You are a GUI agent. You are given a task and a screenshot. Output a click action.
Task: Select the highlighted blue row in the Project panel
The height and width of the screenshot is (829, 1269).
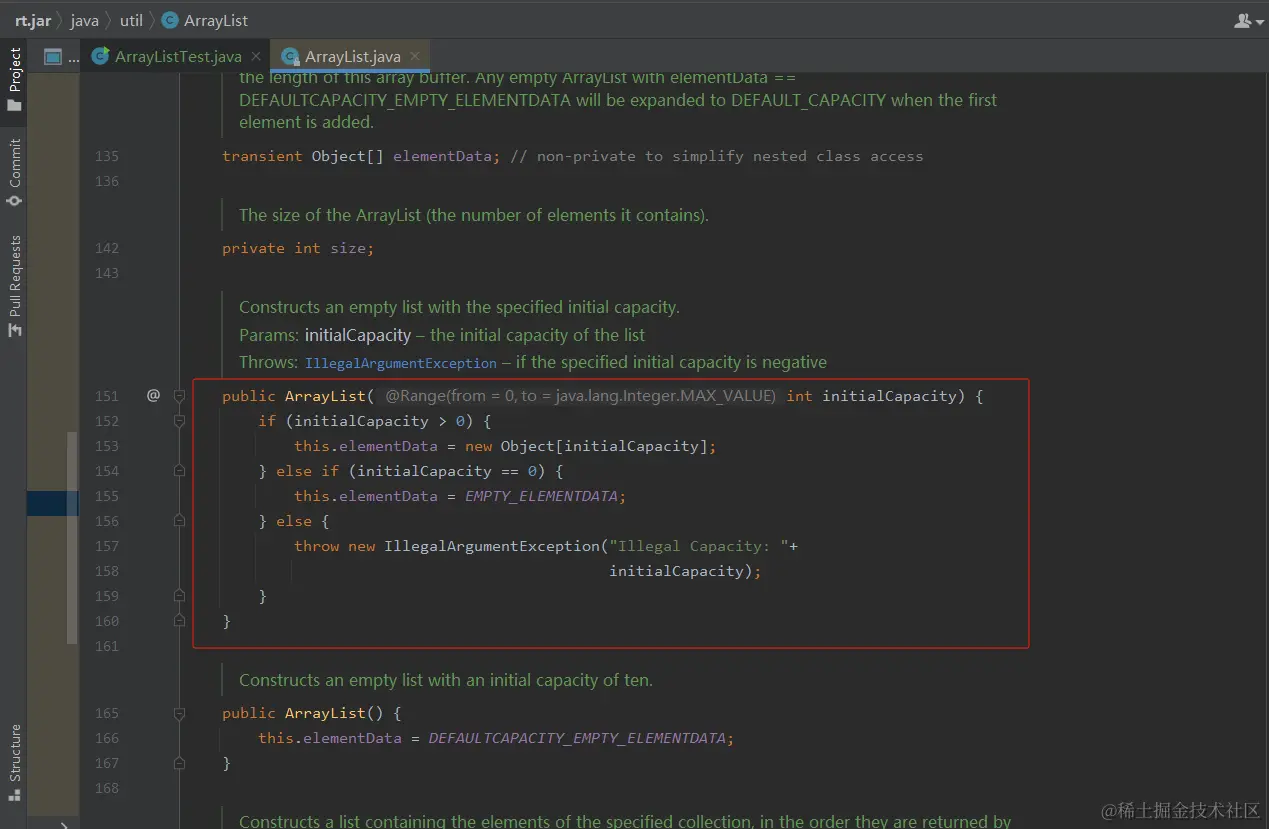52,503
